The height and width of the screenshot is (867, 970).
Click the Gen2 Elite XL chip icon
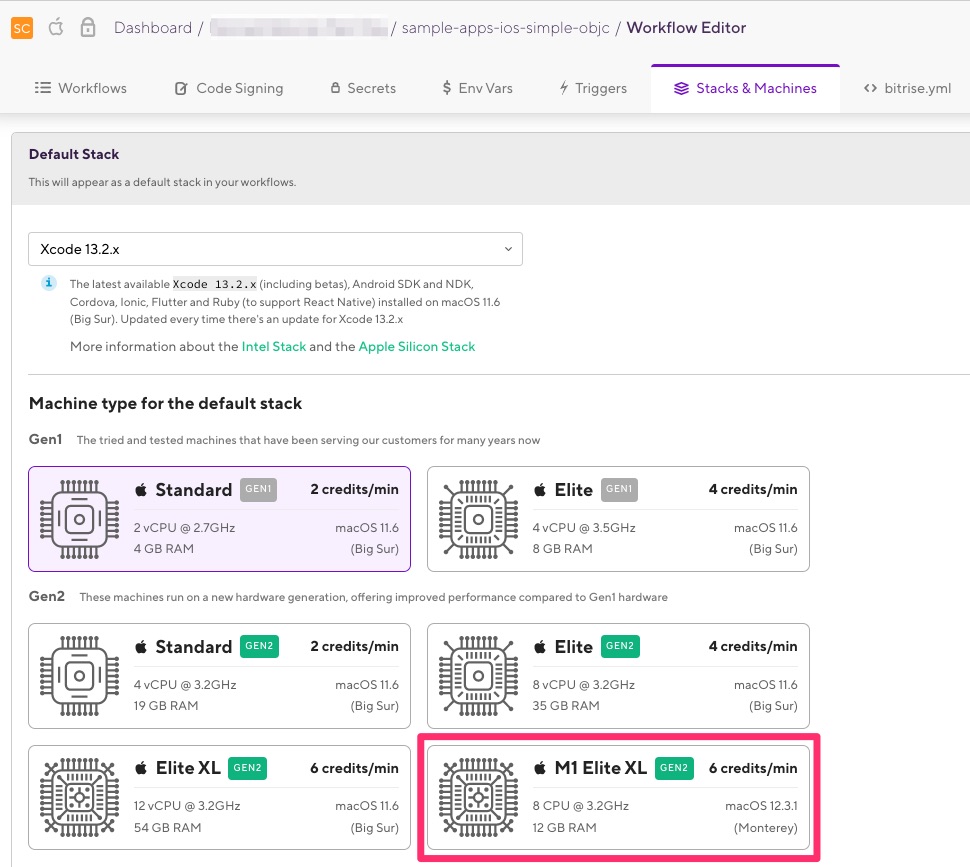pos(79,797)
